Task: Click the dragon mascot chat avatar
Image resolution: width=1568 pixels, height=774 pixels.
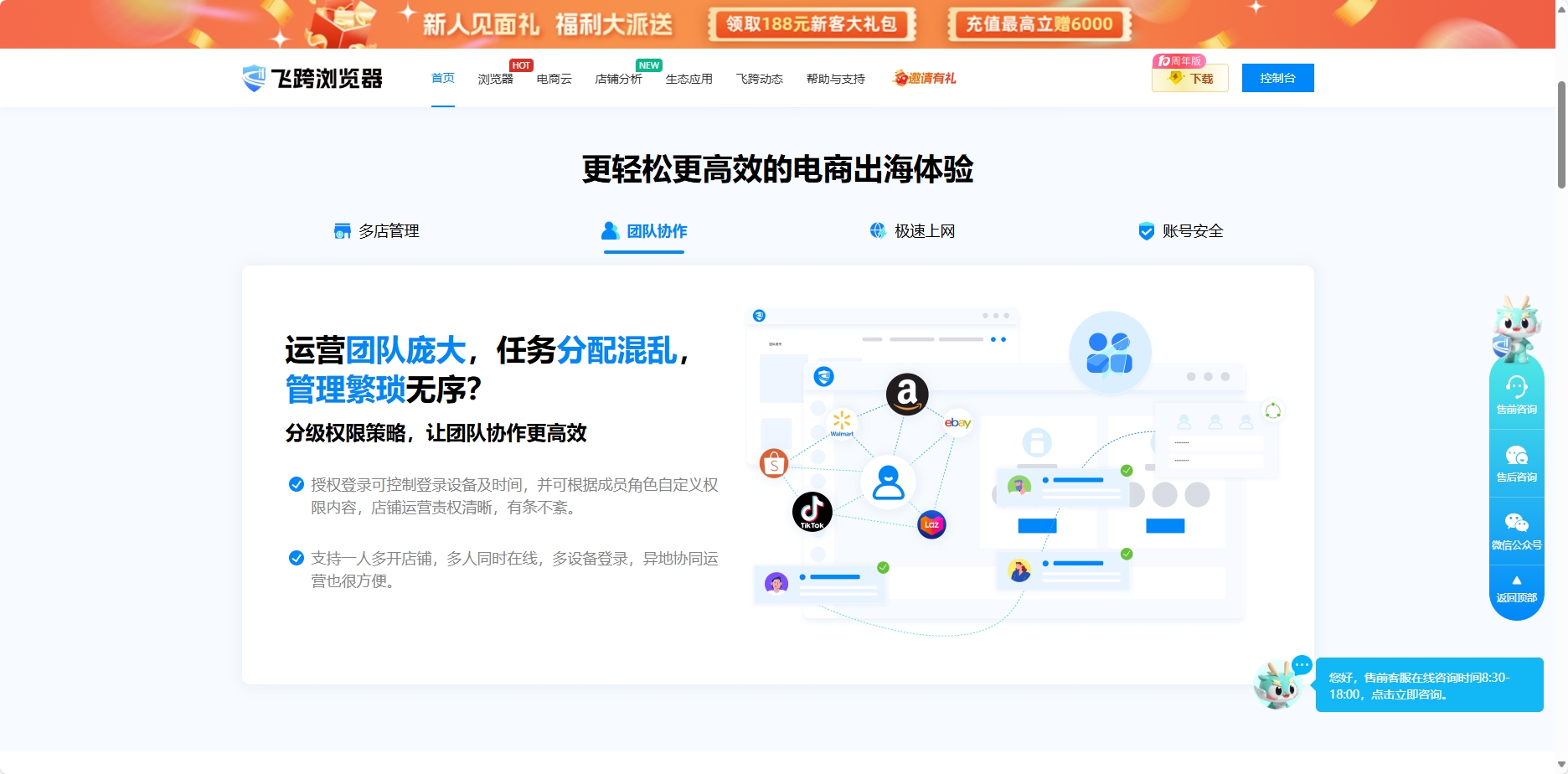Action: coord(1278,684)
